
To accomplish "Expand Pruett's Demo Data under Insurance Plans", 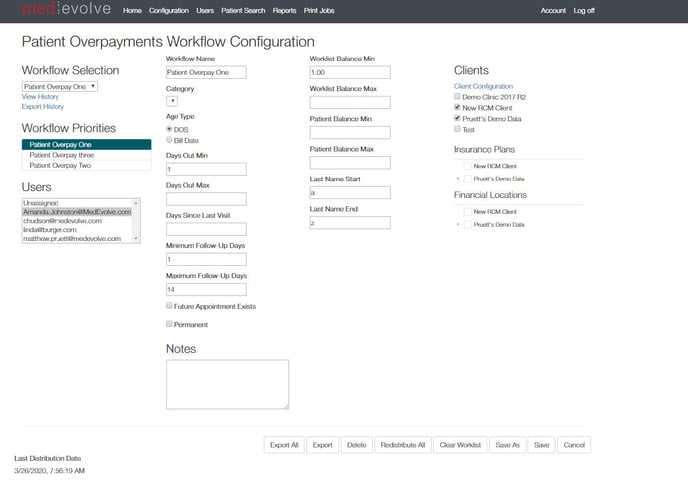I will [457, 178].
